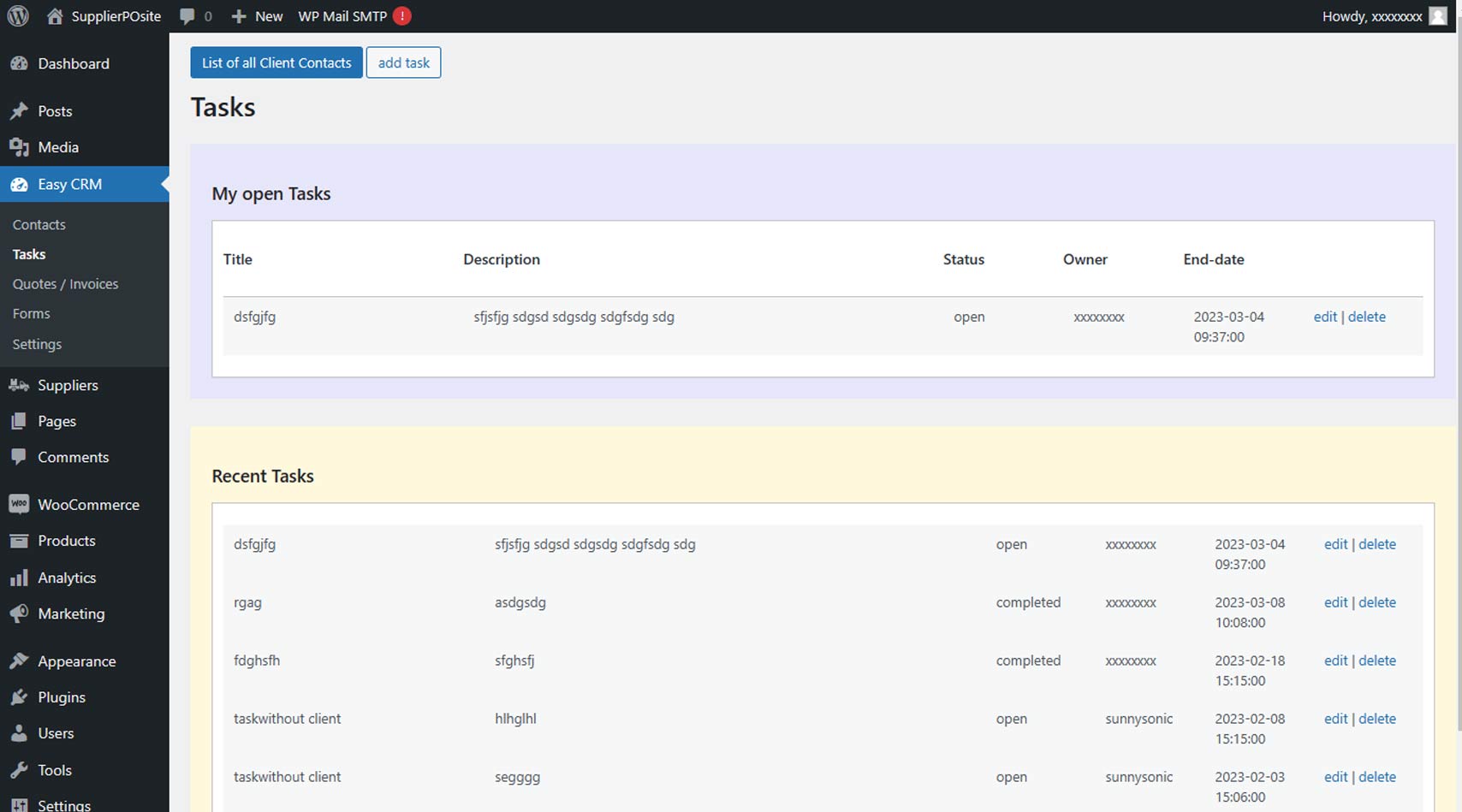This screenshot has width=1462, height=812.
Task: Open Easy CRM Settings submenu item
Action: [x=37, y=344]
